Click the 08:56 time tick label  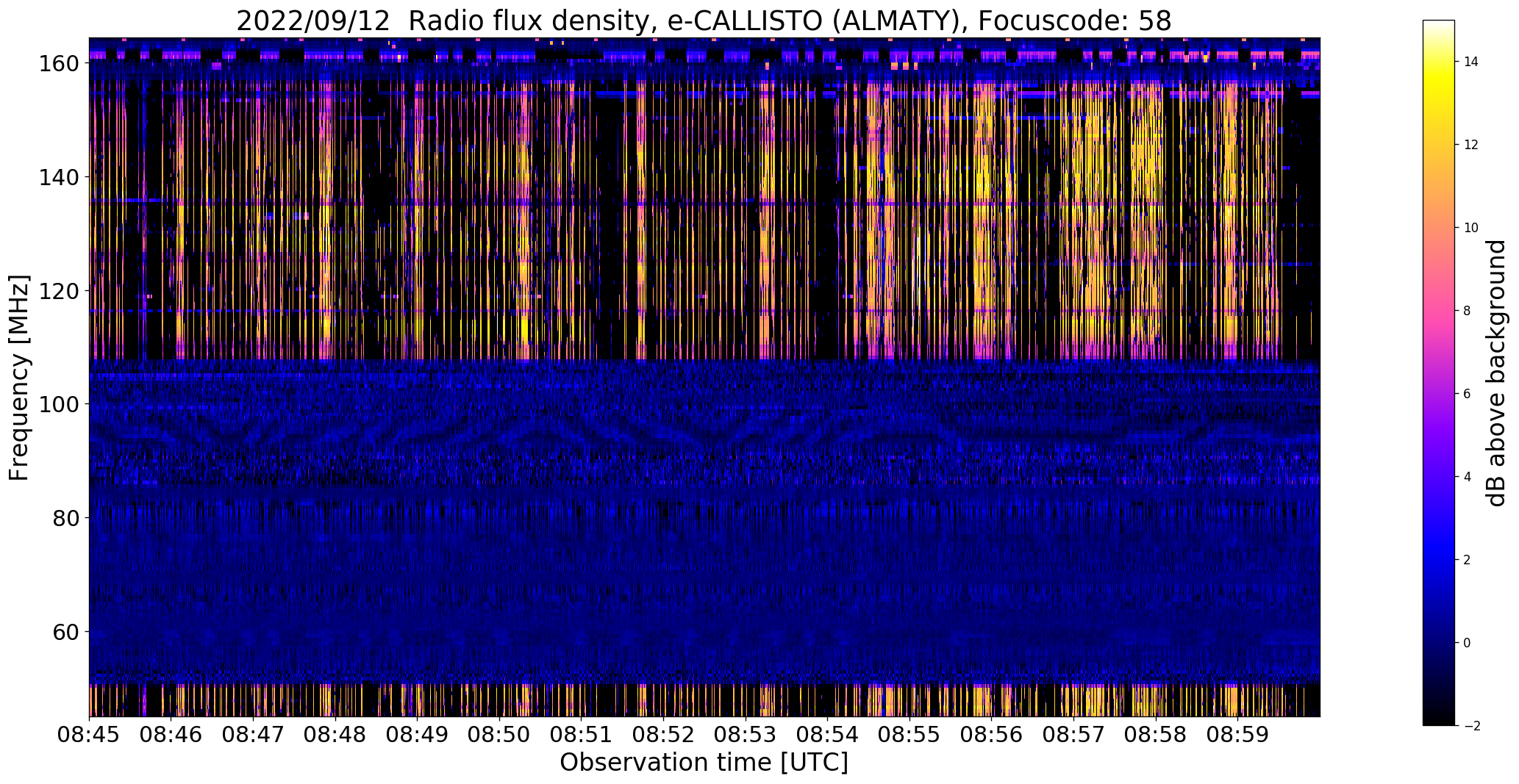click(x=992, y=734)
